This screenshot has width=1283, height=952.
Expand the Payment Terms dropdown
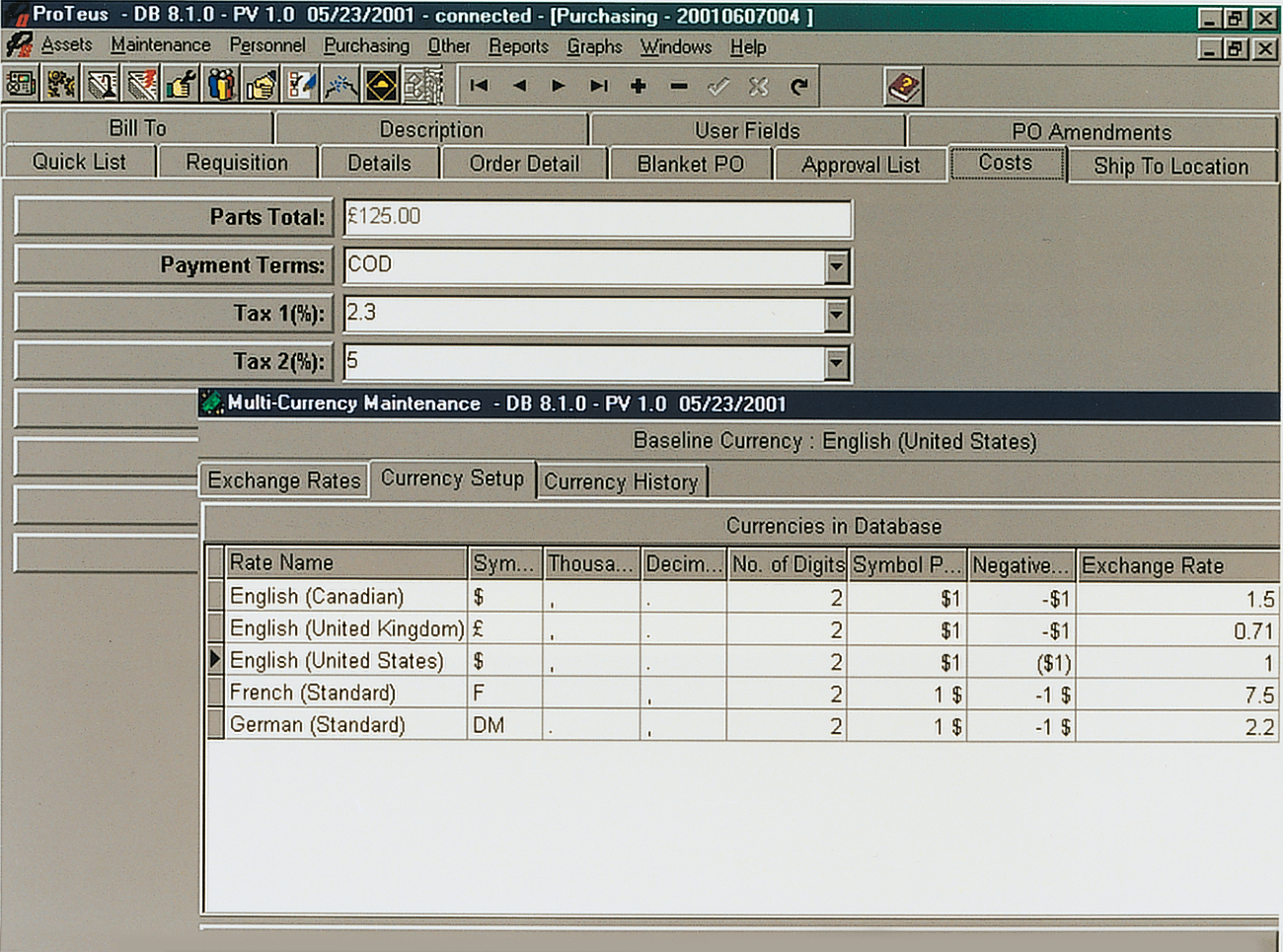836,266
